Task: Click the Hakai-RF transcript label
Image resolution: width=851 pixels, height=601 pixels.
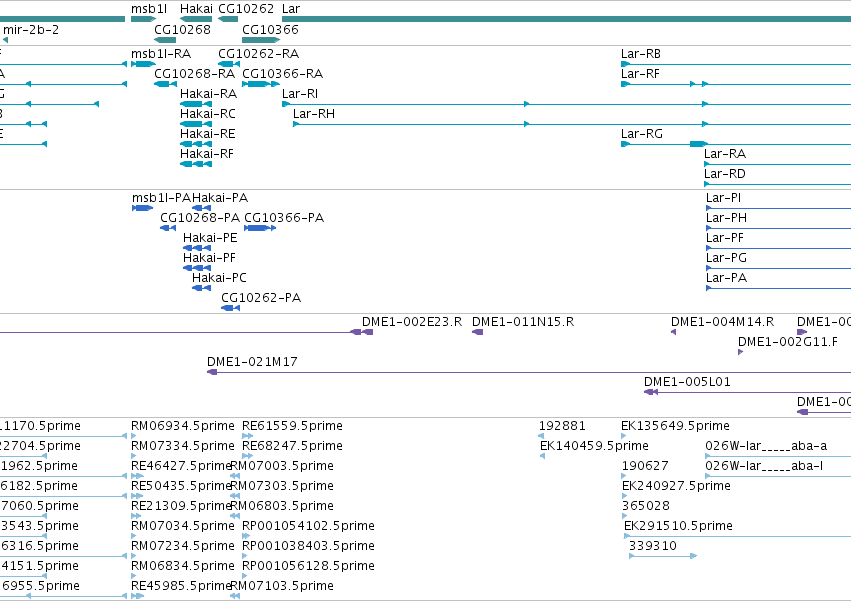Action: click(207, 154)
